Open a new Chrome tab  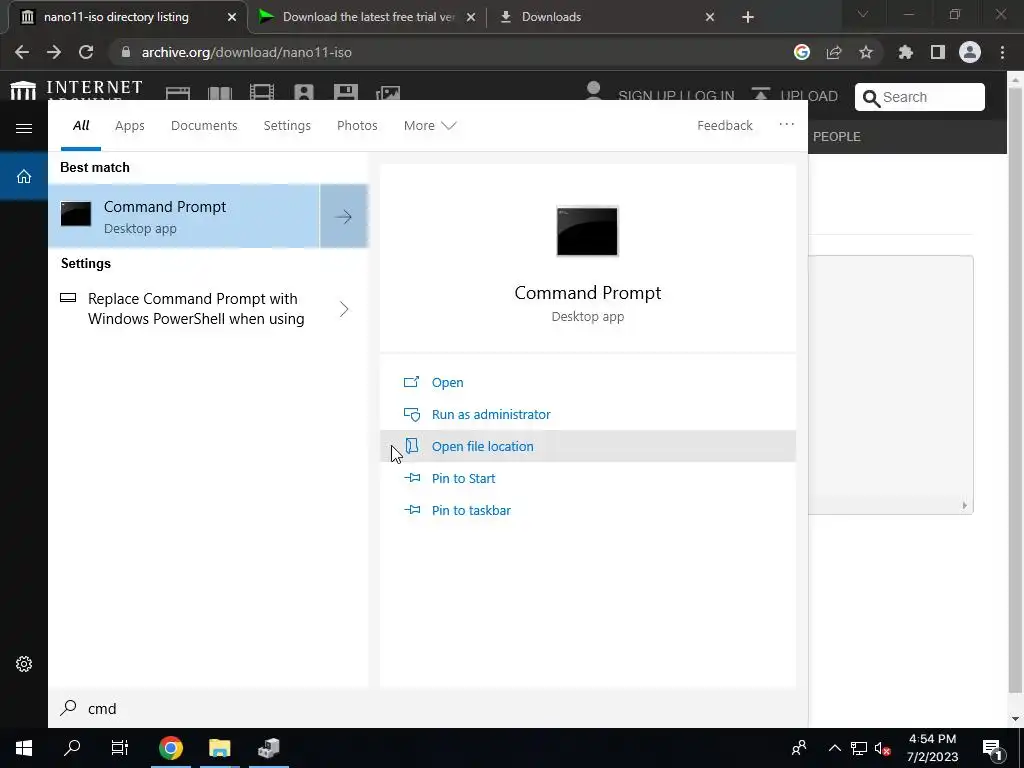[748, 17]
